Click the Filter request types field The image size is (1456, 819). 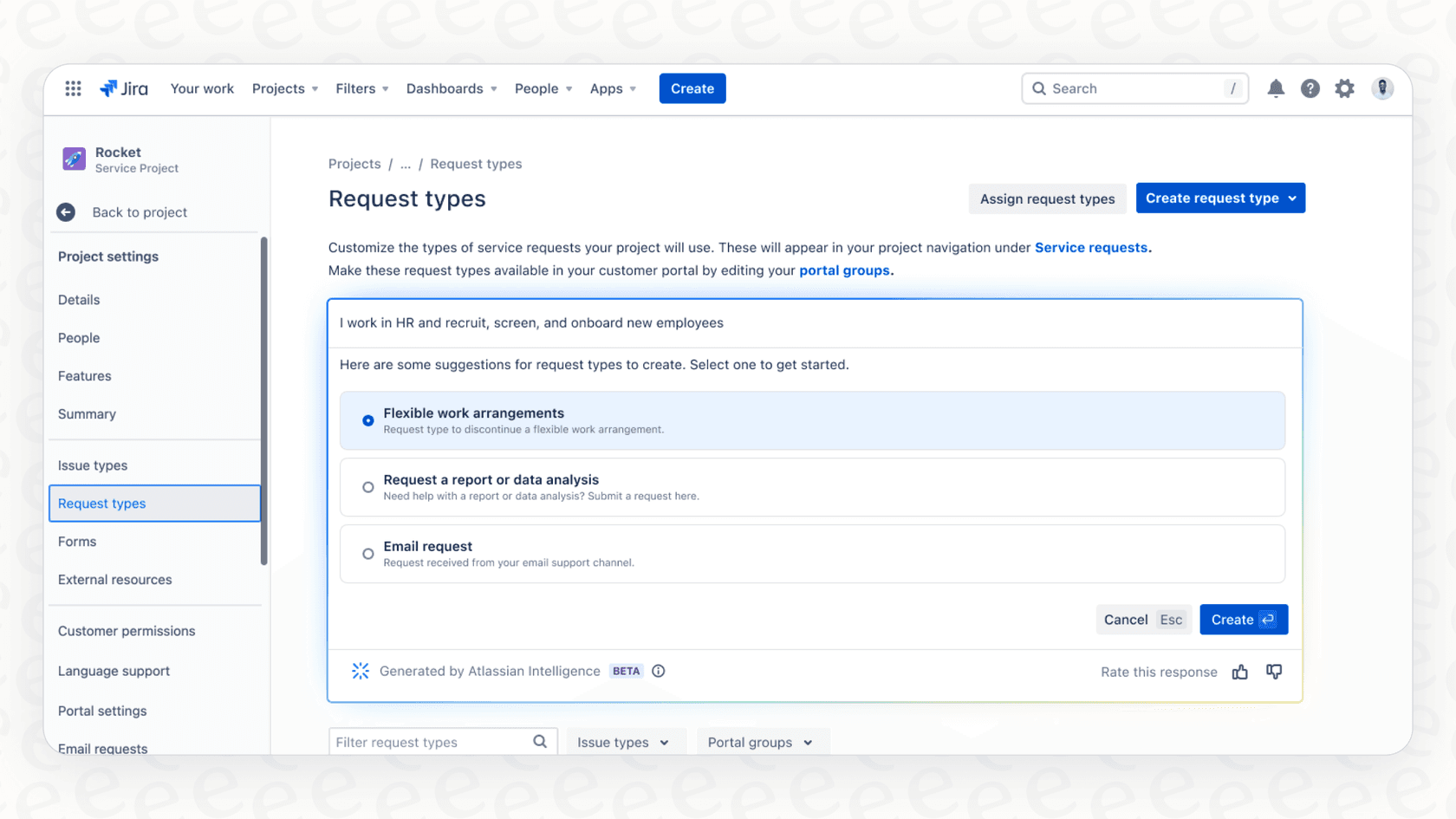pyautogui.click(x=429, y=742)
